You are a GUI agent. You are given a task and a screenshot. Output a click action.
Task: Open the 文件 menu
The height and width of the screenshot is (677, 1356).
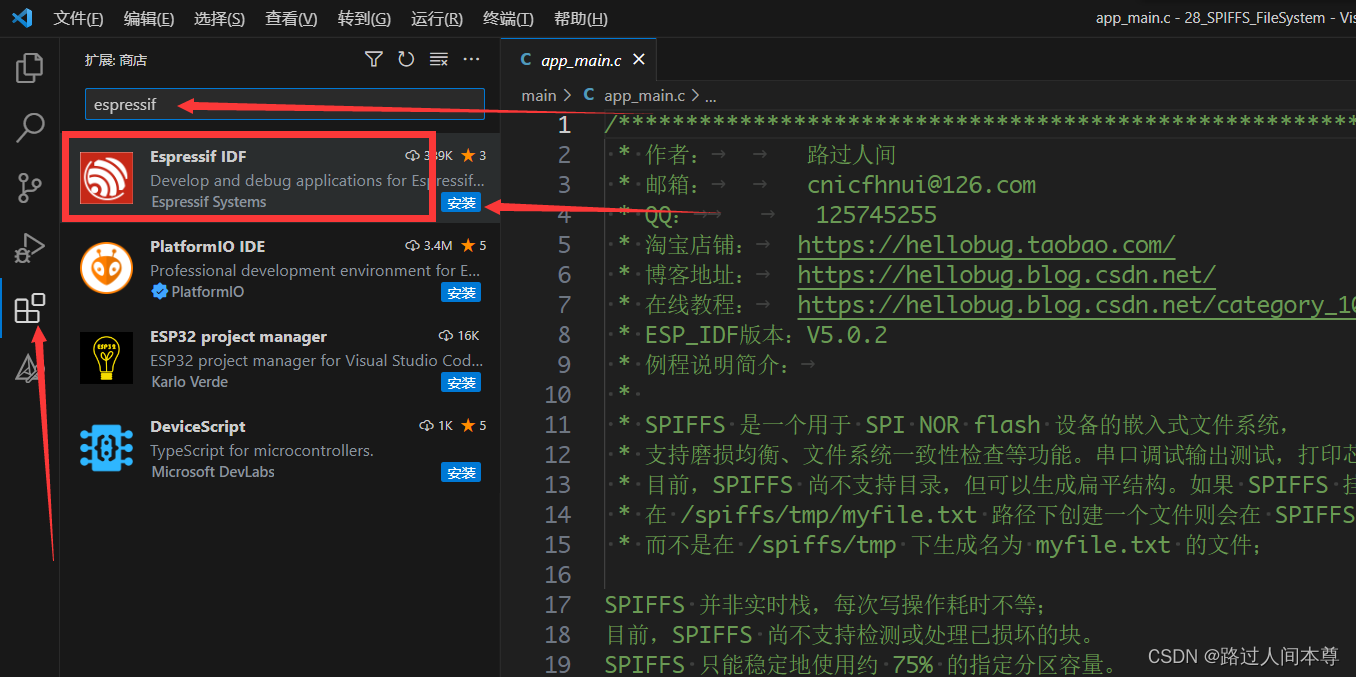pos(78,18)
